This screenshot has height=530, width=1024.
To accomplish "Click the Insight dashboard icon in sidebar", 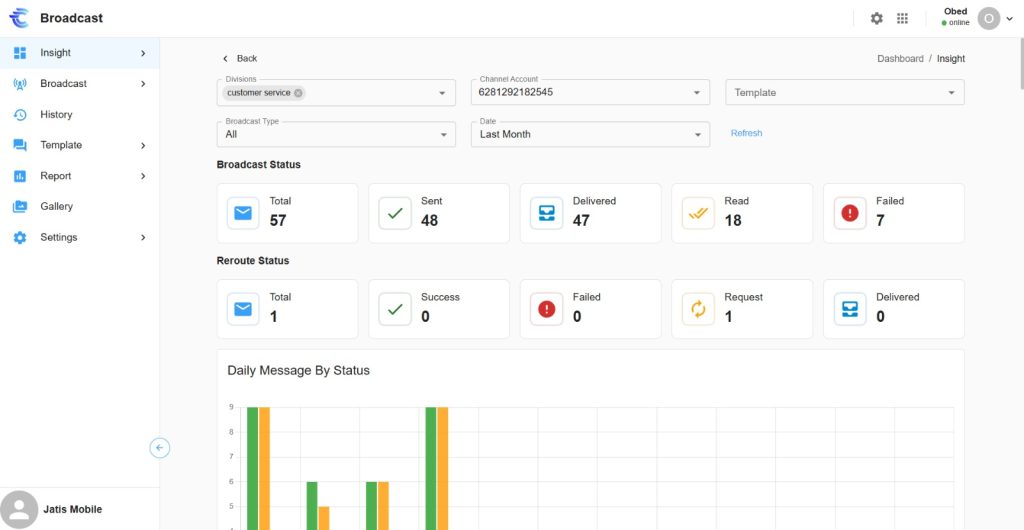I will [x=20, y=53].
